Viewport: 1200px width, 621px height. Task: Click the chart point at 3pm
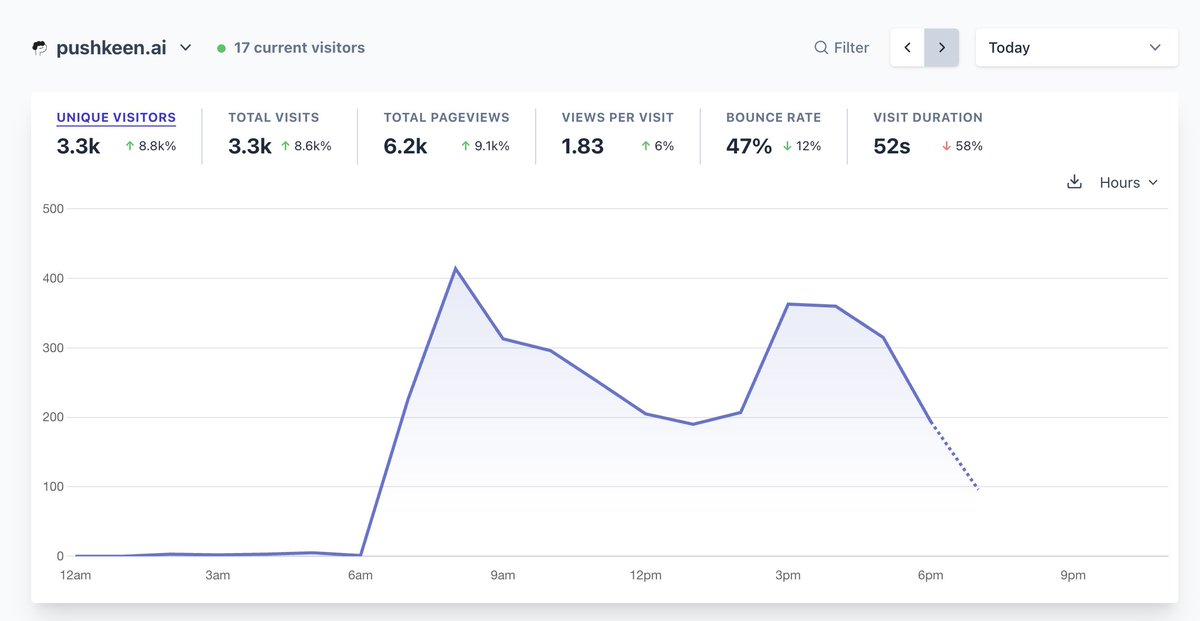[788, 304]
